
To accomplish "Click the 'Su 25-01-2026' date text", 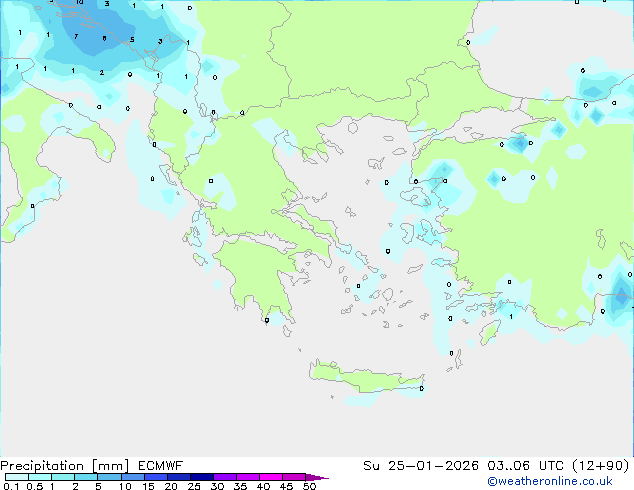I will coord(421,466).
